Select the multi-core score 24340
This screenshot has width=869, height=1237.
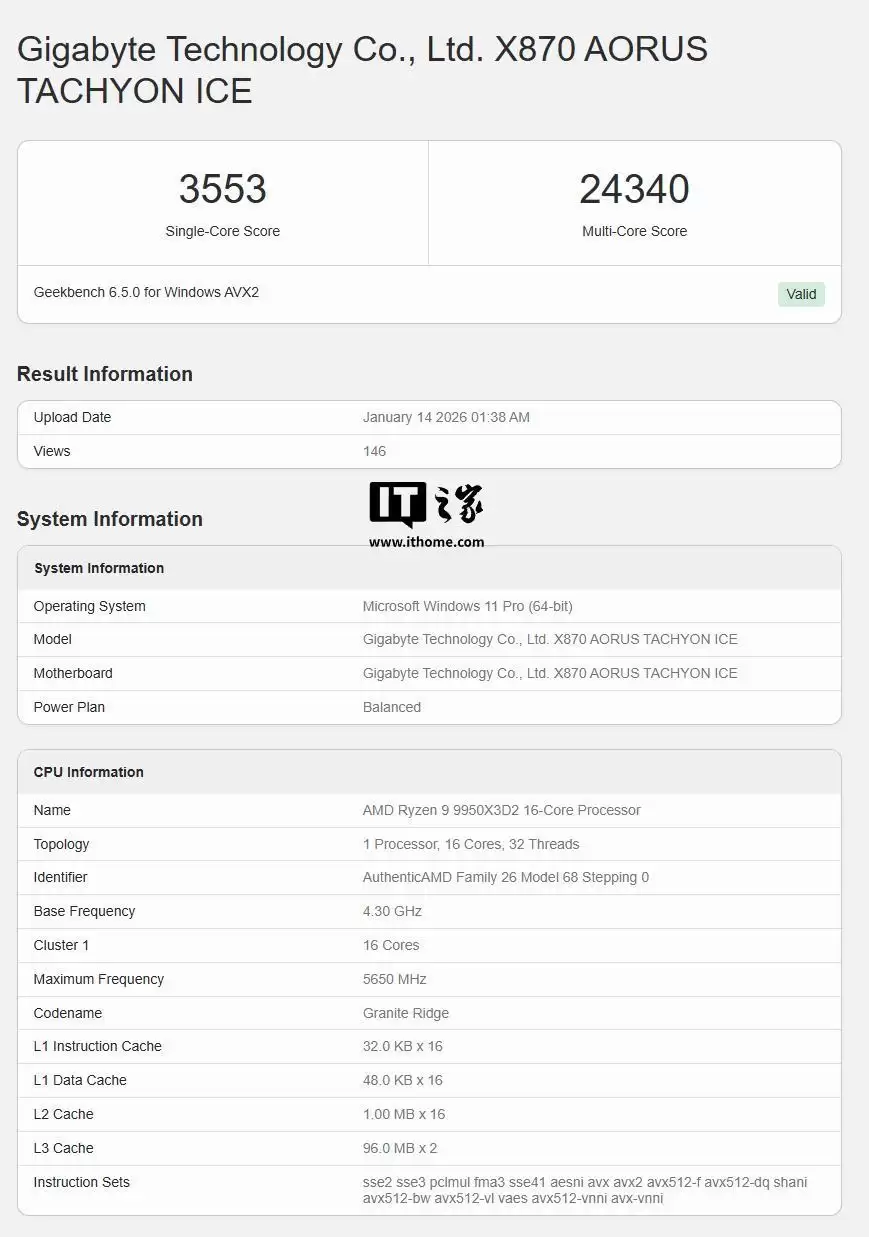click(x=634, y=189)
